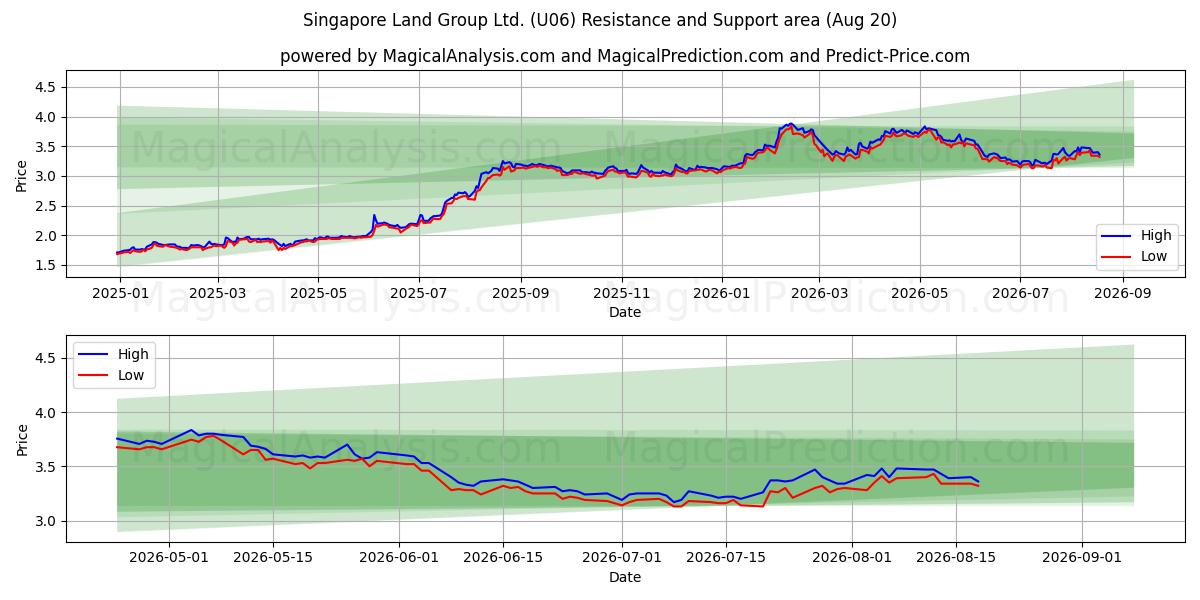Click the '2025-09' tick on upper chart

(521, 294)
